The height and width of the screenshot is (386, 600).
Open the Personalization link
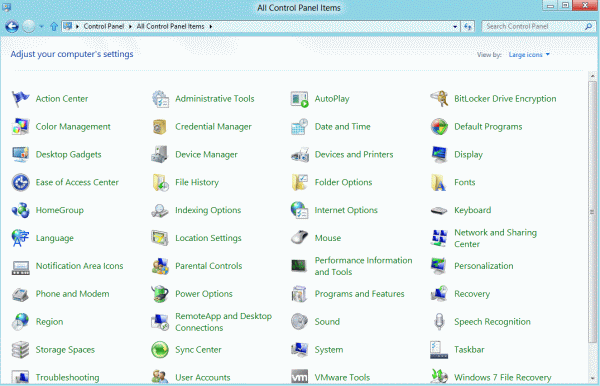[x=484, y=266]
